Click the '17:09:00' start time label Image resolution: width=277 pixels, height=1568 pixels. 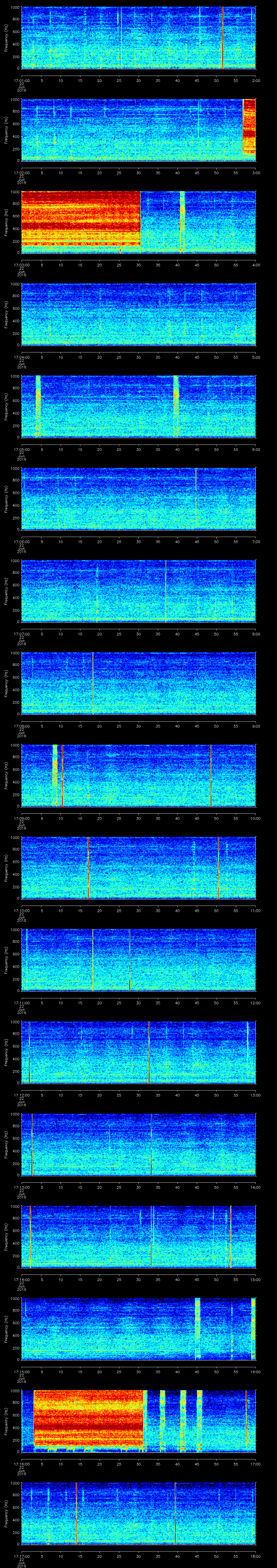(21, 819)
